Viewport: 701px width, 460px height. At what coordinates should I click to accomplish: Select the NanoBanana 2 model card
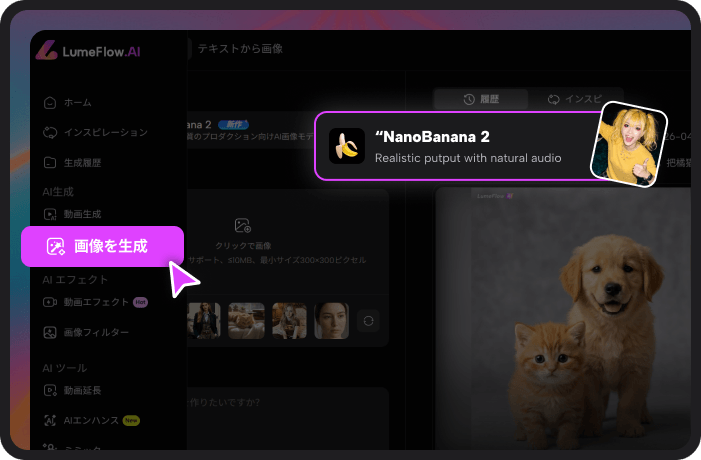click(x=460, y=146)
